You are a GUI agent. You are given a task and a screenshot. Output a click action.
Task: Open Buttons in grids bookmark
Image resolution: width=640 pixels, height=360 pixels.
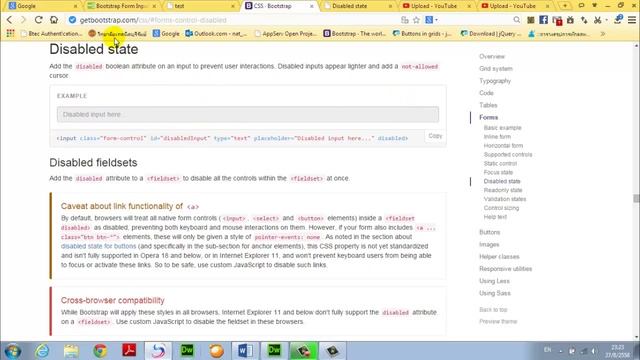(422, 33)
